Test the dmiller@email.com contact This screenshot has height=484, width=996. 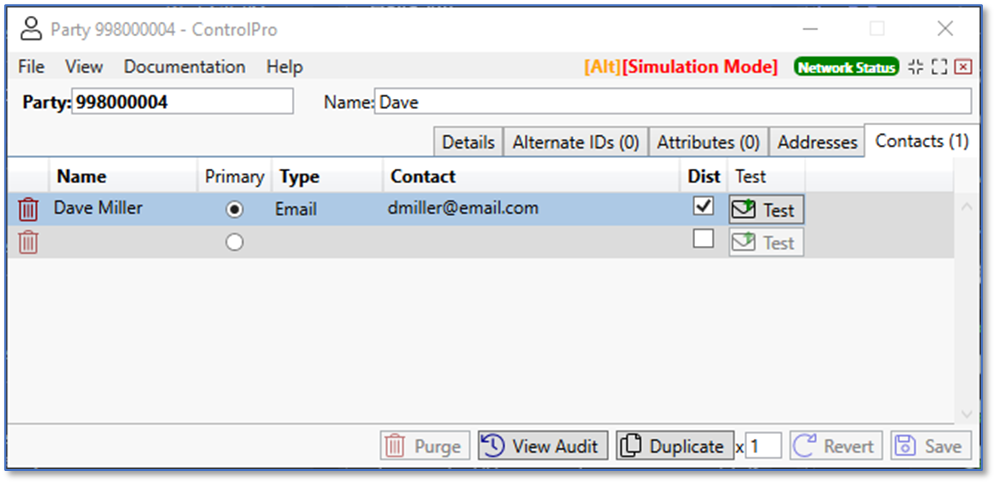point(766,210)
